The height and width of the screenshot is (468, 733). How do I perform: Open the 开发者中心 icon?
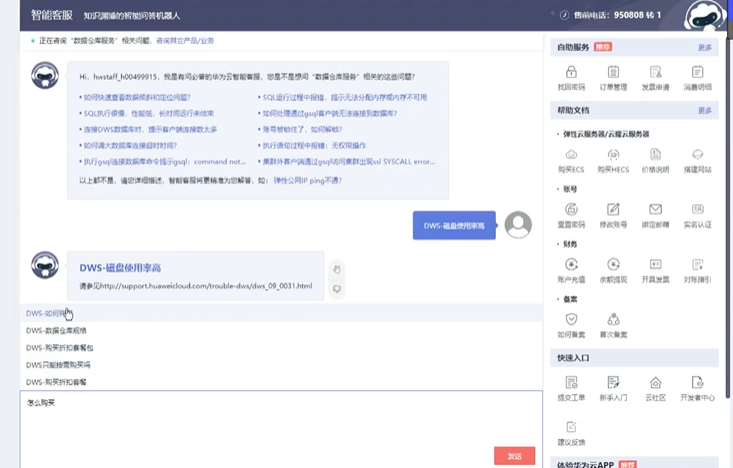[697, 382]
